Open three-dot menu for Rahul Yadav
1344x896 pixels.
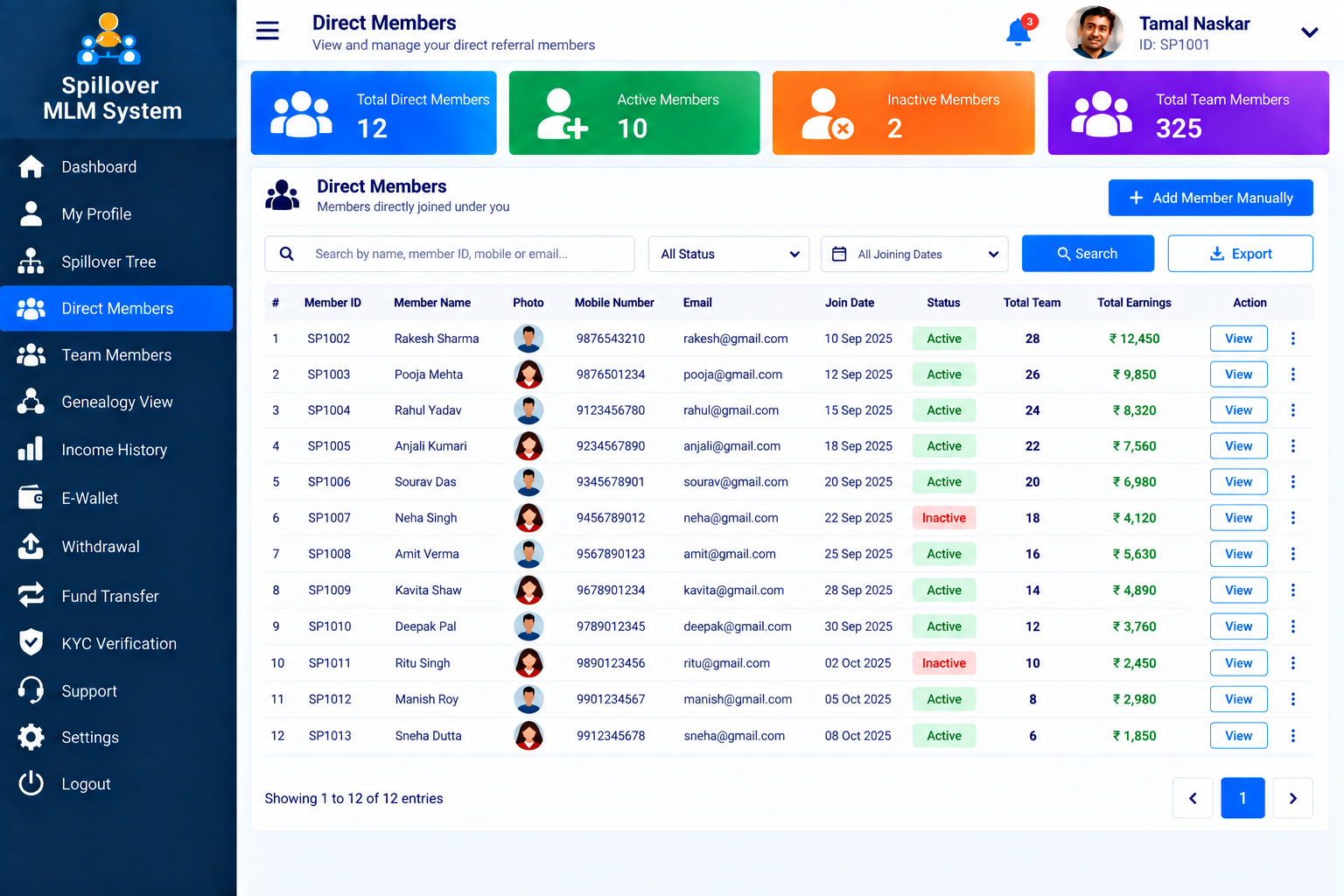pos(1292,410)
